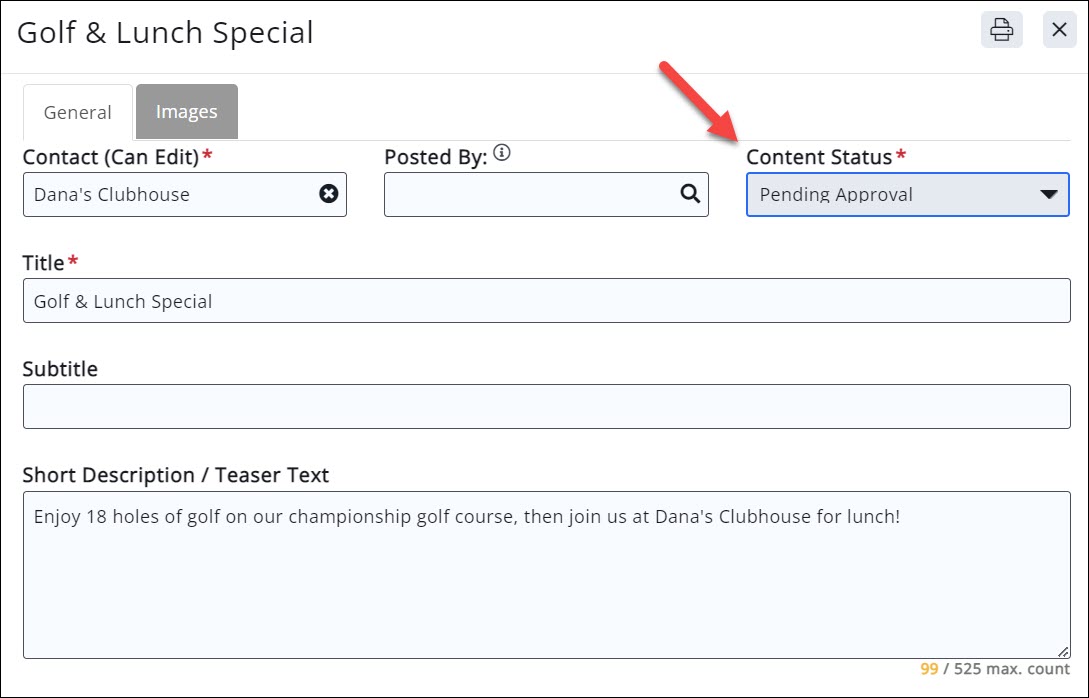1089x698 pixels.
Task: Switch to the Images tab
Action: coord(186,112)
